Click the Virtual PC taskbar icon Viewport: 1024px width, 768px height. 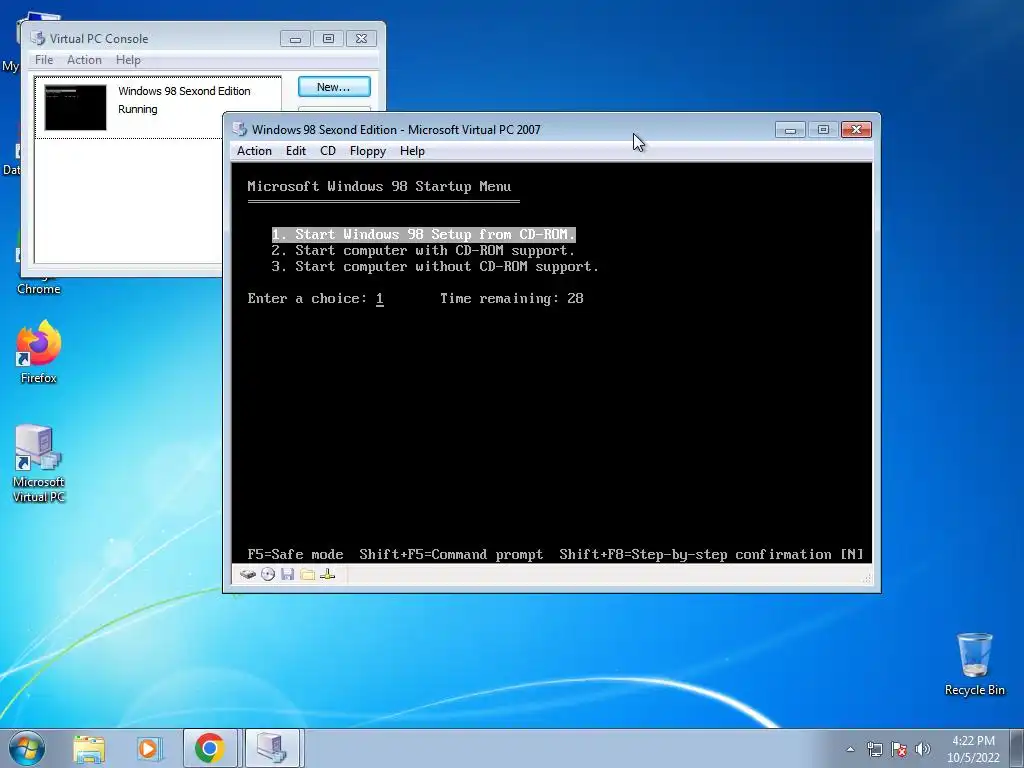[272, 748]
